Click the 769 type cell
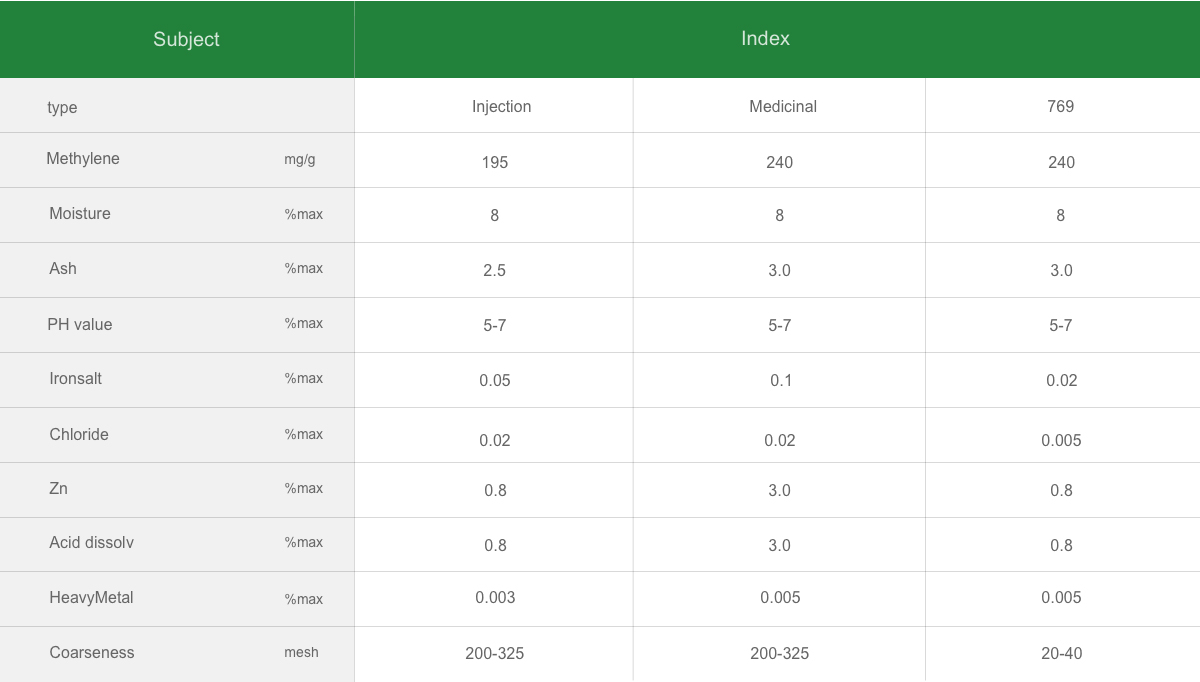The height and width of the screenshot is (682, 1200). click(x=1060, y=107)
